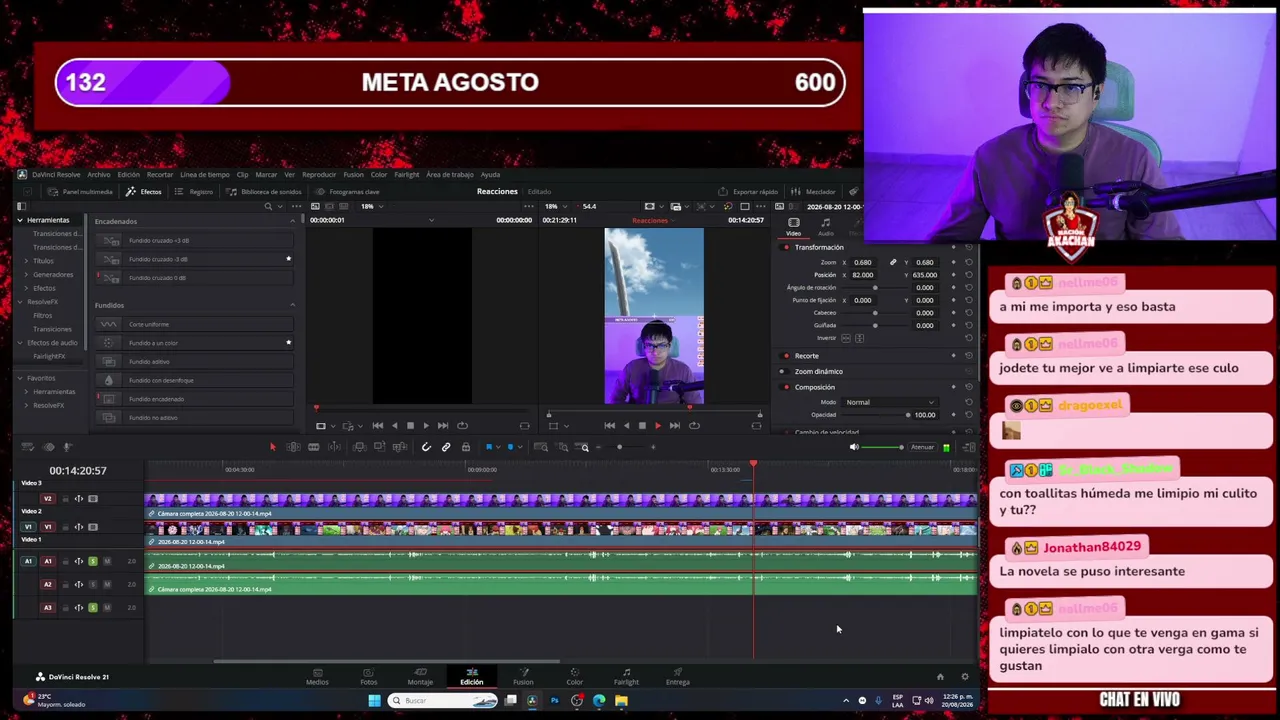Open the Mezclador audio mixer
The width and height of the screenshot is (1280, 720).
tap(815, 192)
